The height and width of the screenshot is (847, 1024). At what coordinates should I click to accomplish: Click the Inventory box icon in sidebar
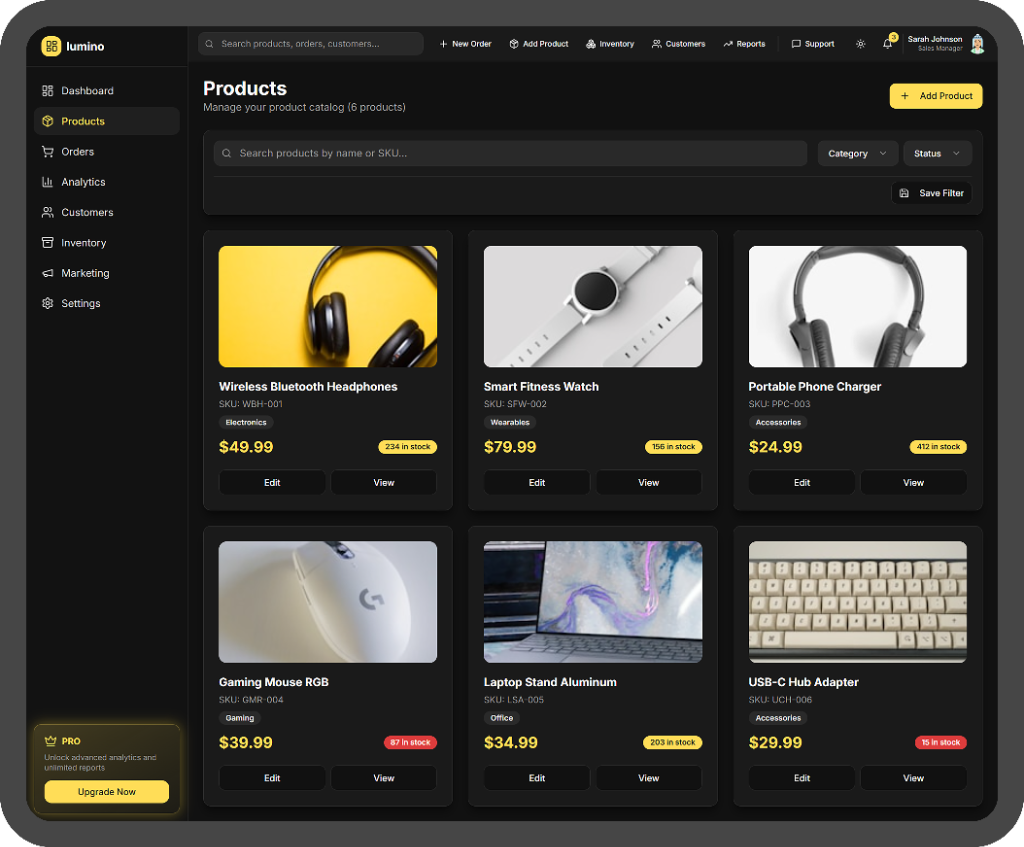[47, 243]
